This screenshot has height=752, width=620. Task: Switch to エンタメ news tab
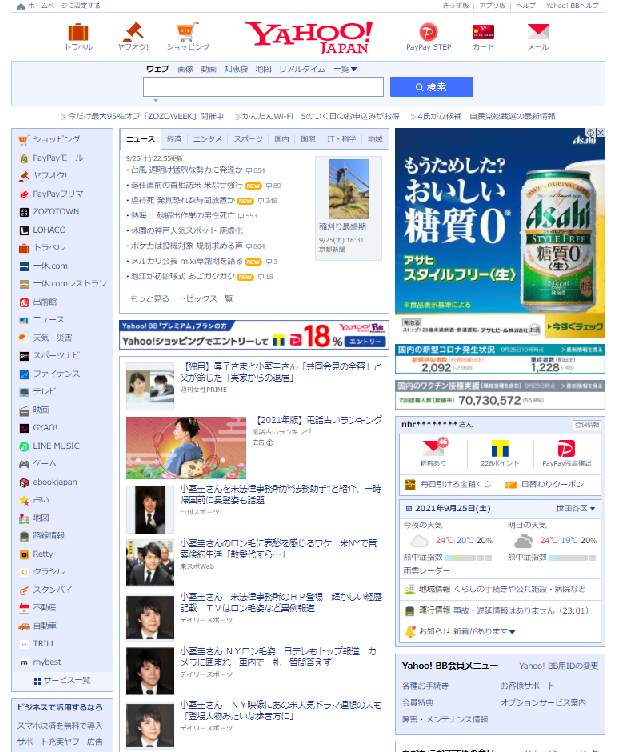pos(207,139)
